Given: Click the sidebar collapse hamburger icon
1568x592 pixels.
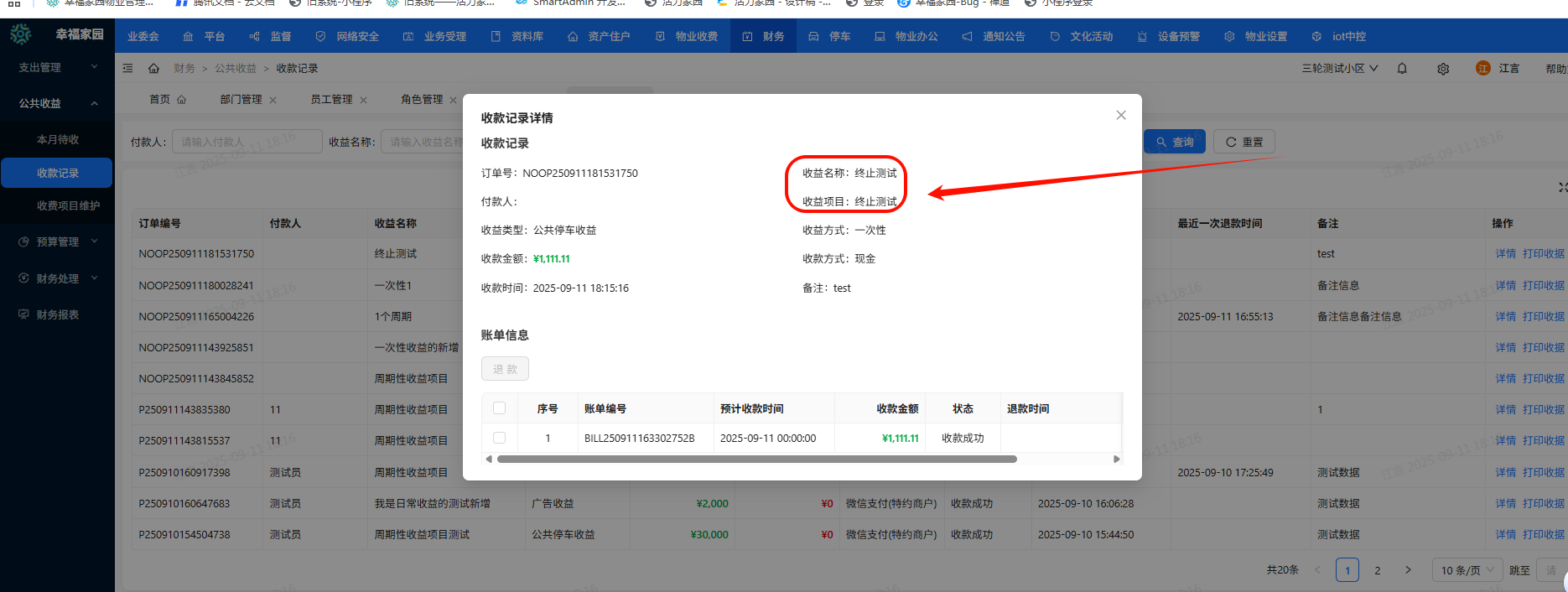Looking at the screenshot, I should (127, 69).
